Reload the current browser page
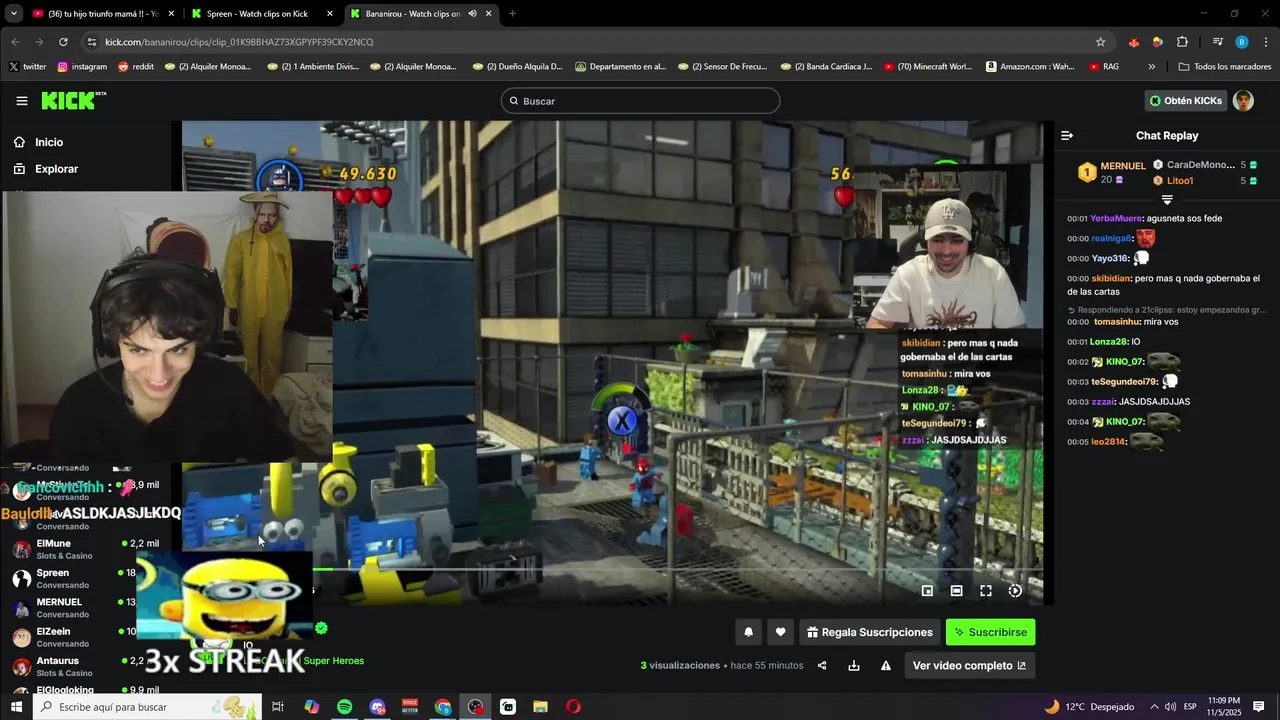Image resolution: width=1280 pixels, height=720 pixels. (x=63, y=42)
